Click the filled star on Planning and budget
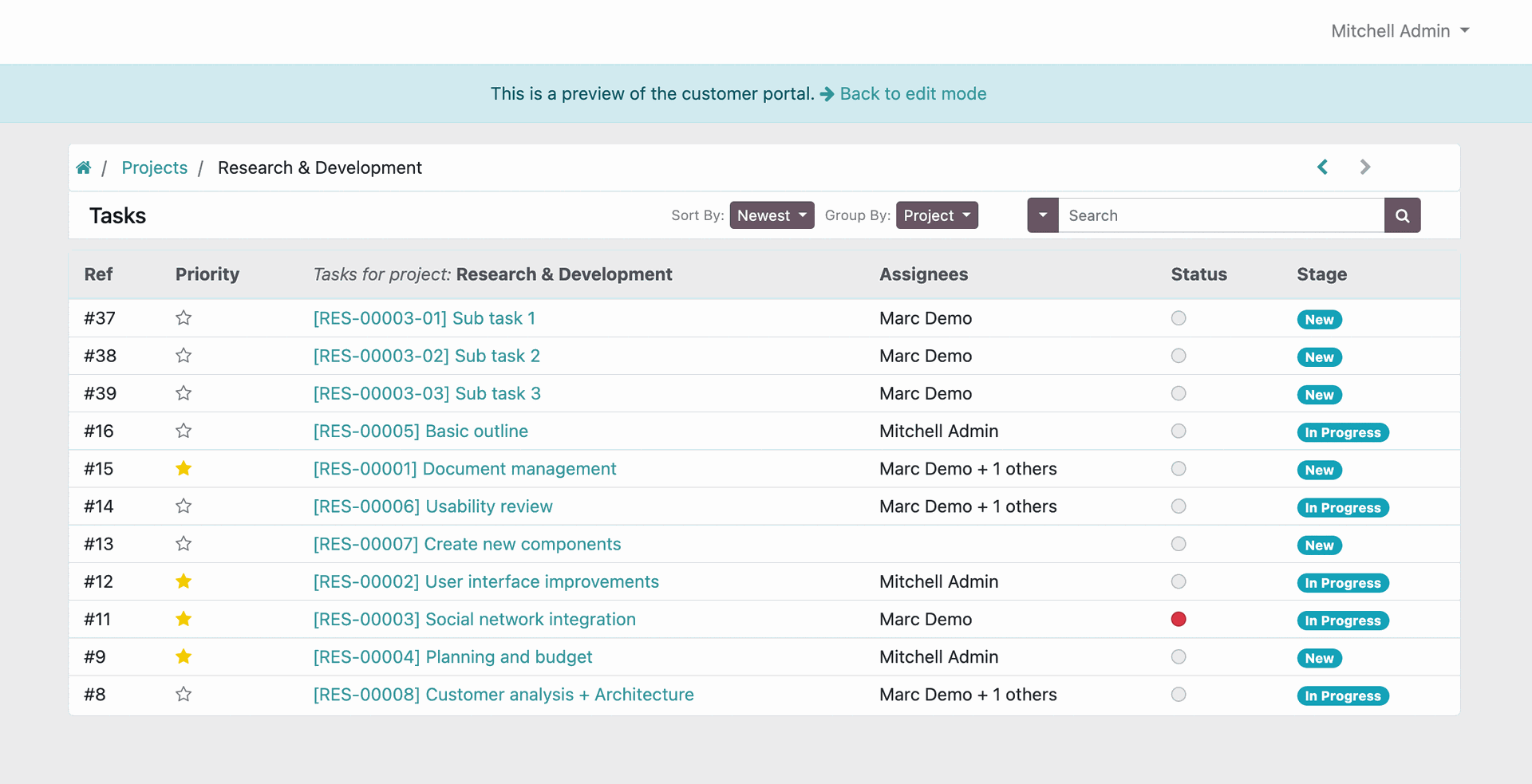 184,657
